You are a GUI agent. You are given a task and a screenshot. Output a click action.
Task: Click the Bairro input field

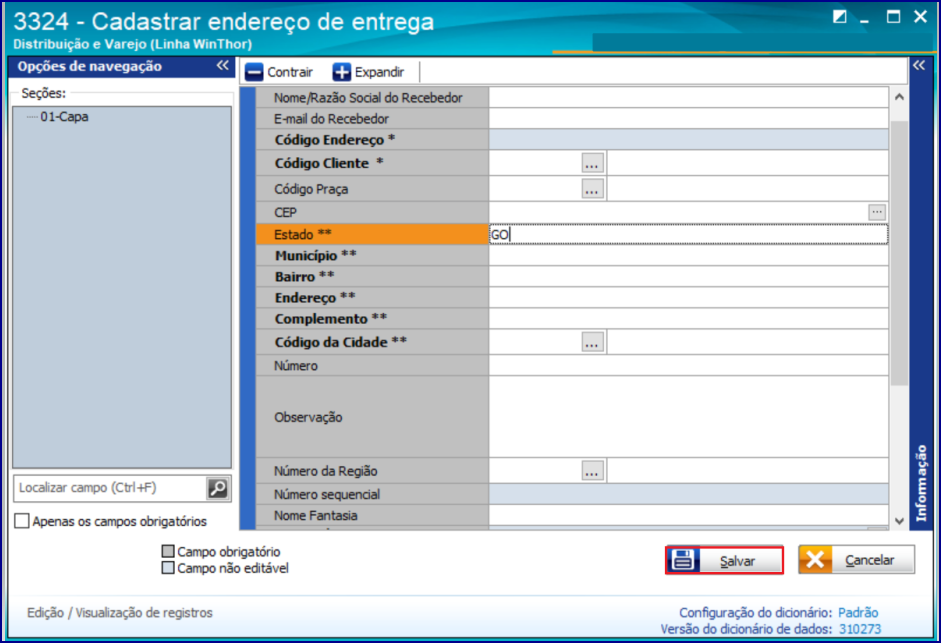pos(688,277)
